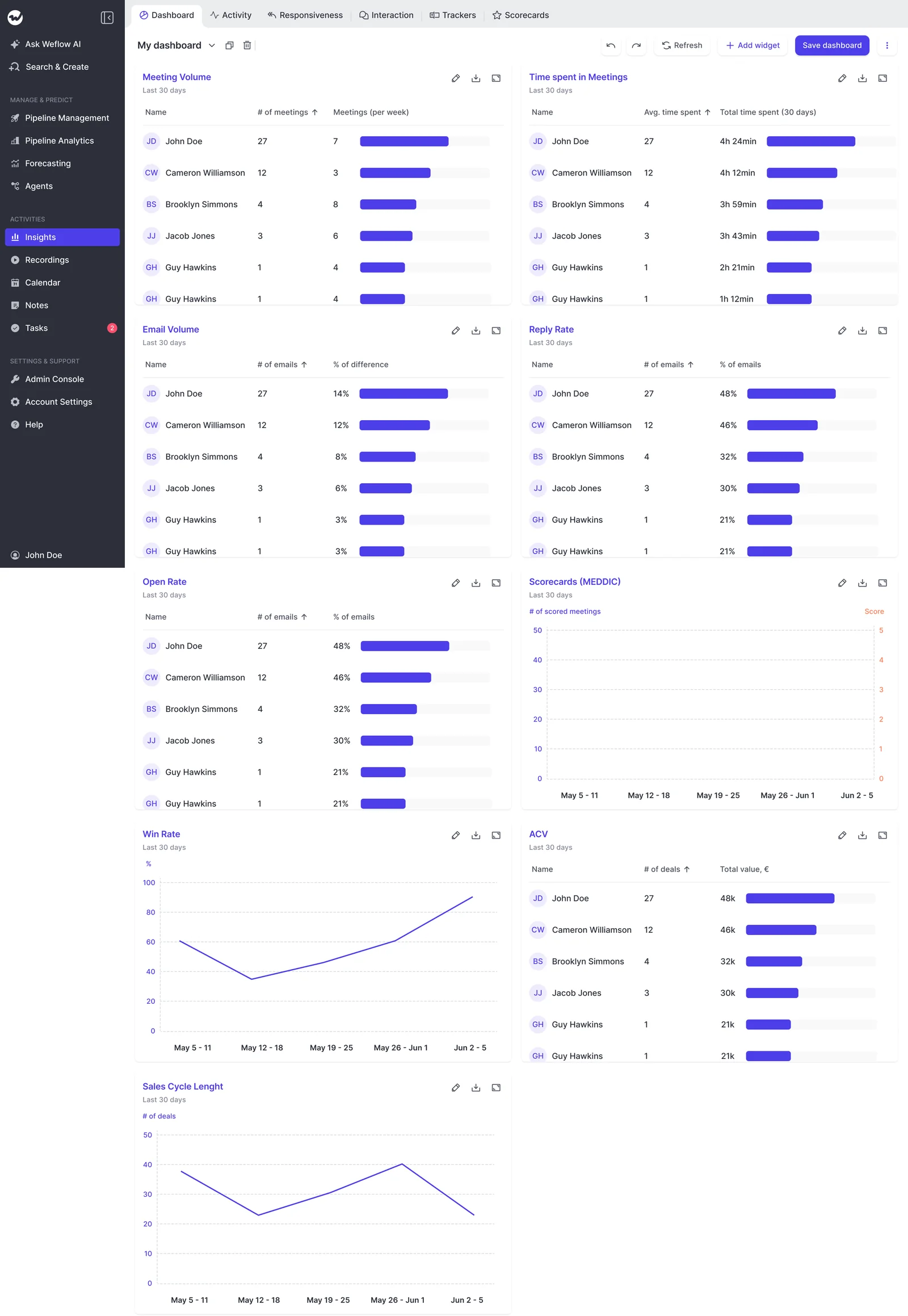Sort Email Volume by # of emails
This screenshot has height=1316, width=908.
pyautogui.click(x=282, y=364)
